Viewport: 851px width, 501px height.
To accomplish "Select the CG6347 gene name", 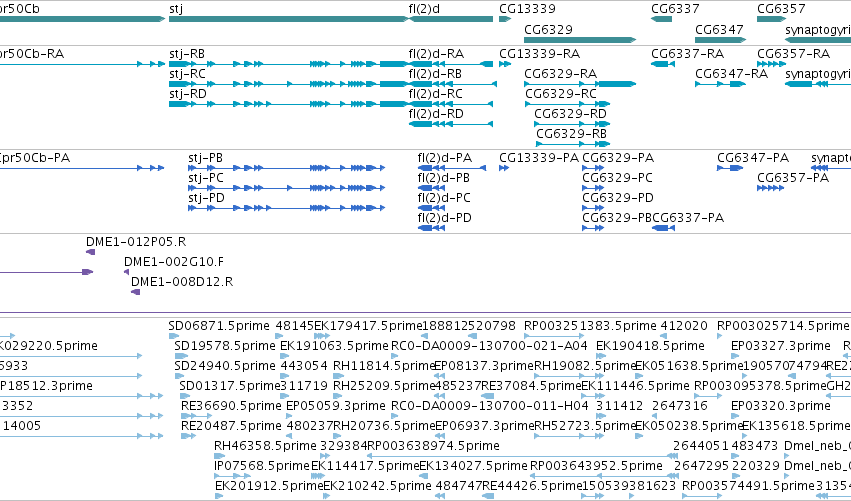I will 719,29.
